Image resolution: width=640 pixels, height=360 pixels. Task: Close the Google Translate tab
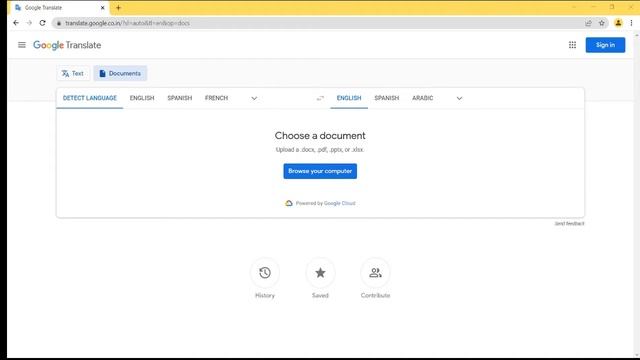coord(102,8)
